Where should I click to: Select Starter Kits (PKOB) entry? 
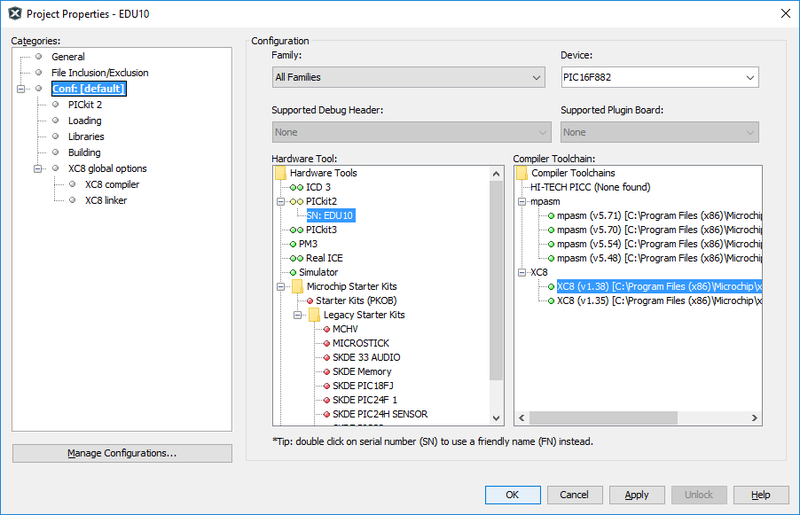(x=356, y=301)
